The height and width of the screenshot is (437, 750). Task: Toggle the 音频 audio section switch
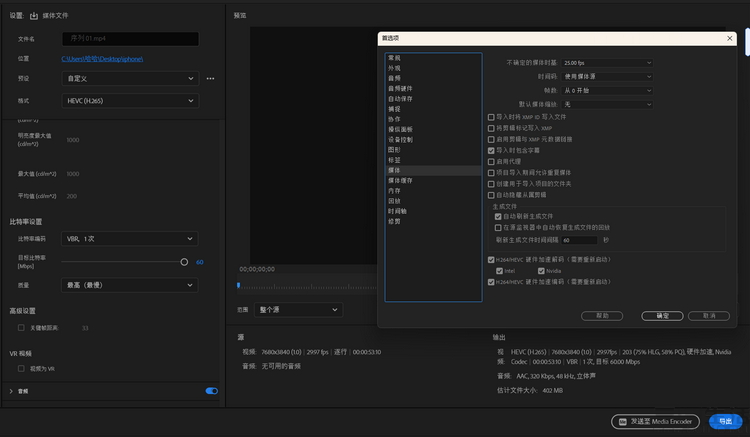tap(211, 391)
